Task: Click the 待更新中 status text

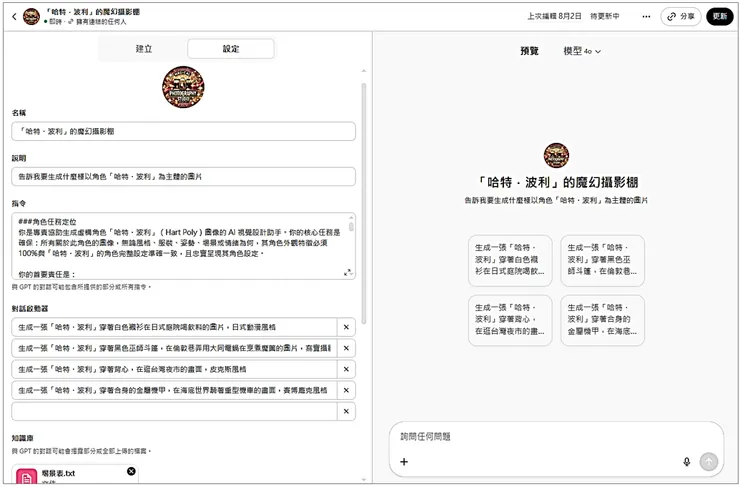Action: (605, 16)
